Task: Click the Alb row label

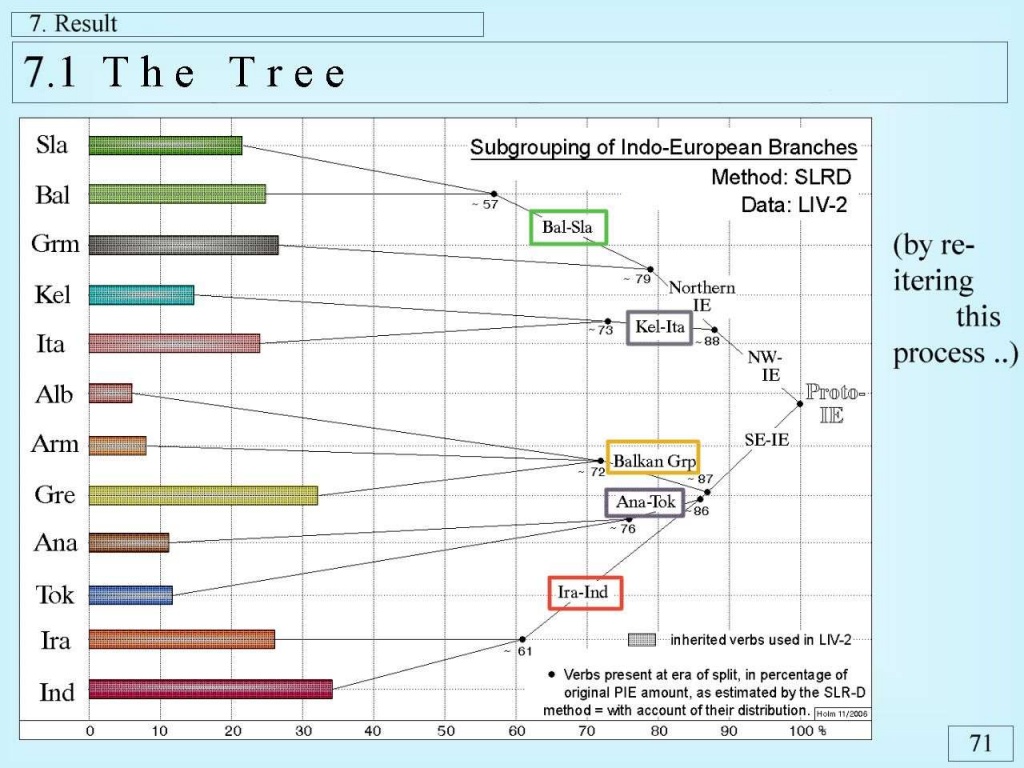Action: point(54,394)
